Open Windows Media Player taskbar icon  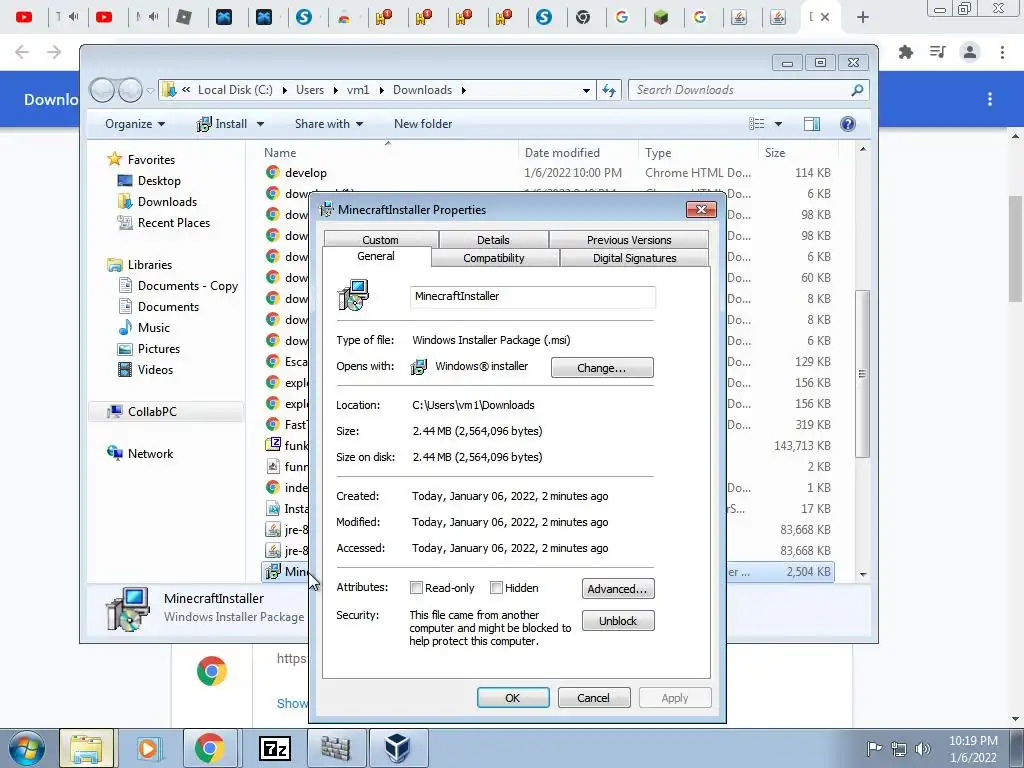coord(148,748)
